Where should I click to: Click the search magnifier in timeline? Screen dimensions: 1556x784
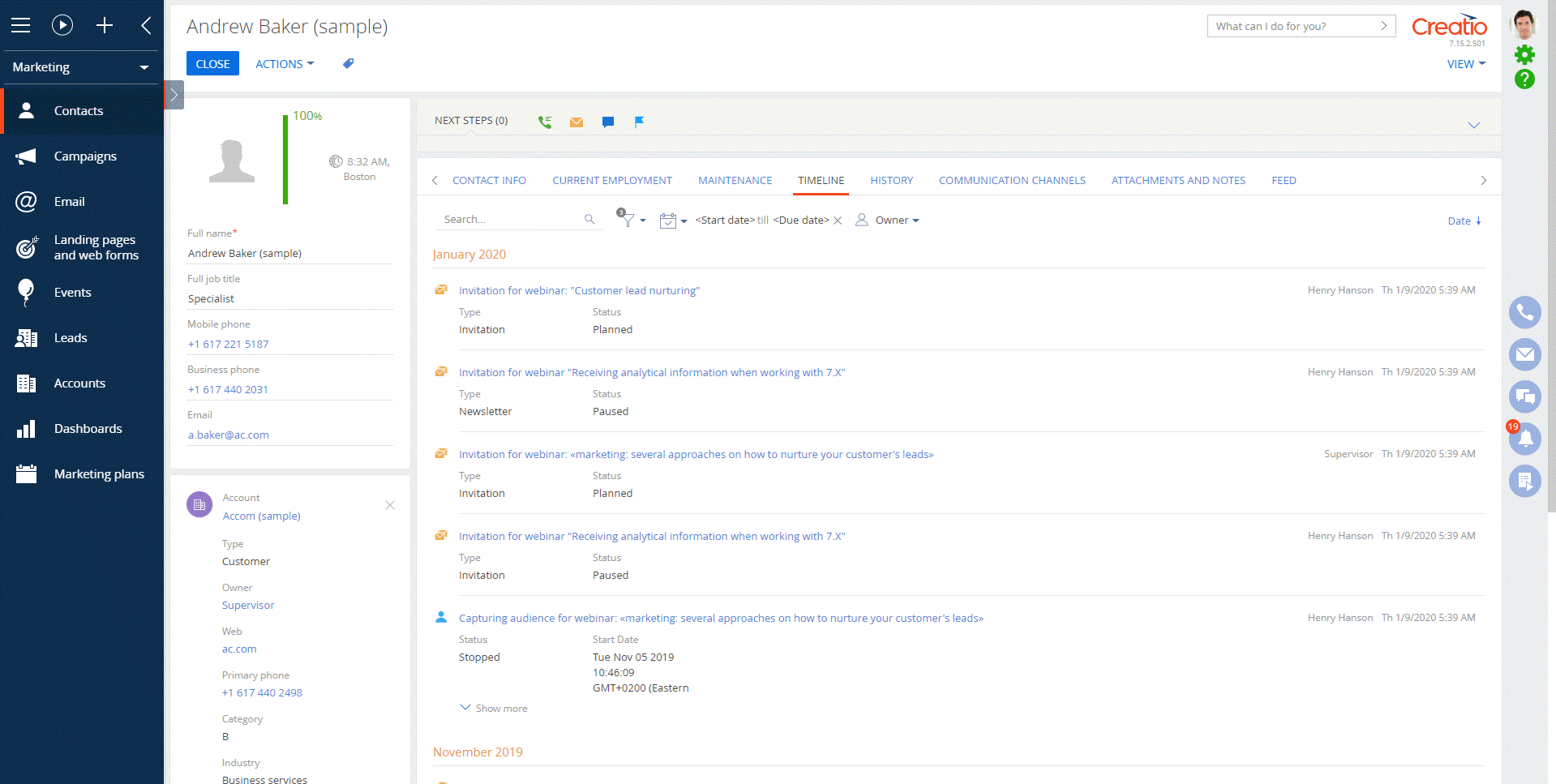click(589, 220)
